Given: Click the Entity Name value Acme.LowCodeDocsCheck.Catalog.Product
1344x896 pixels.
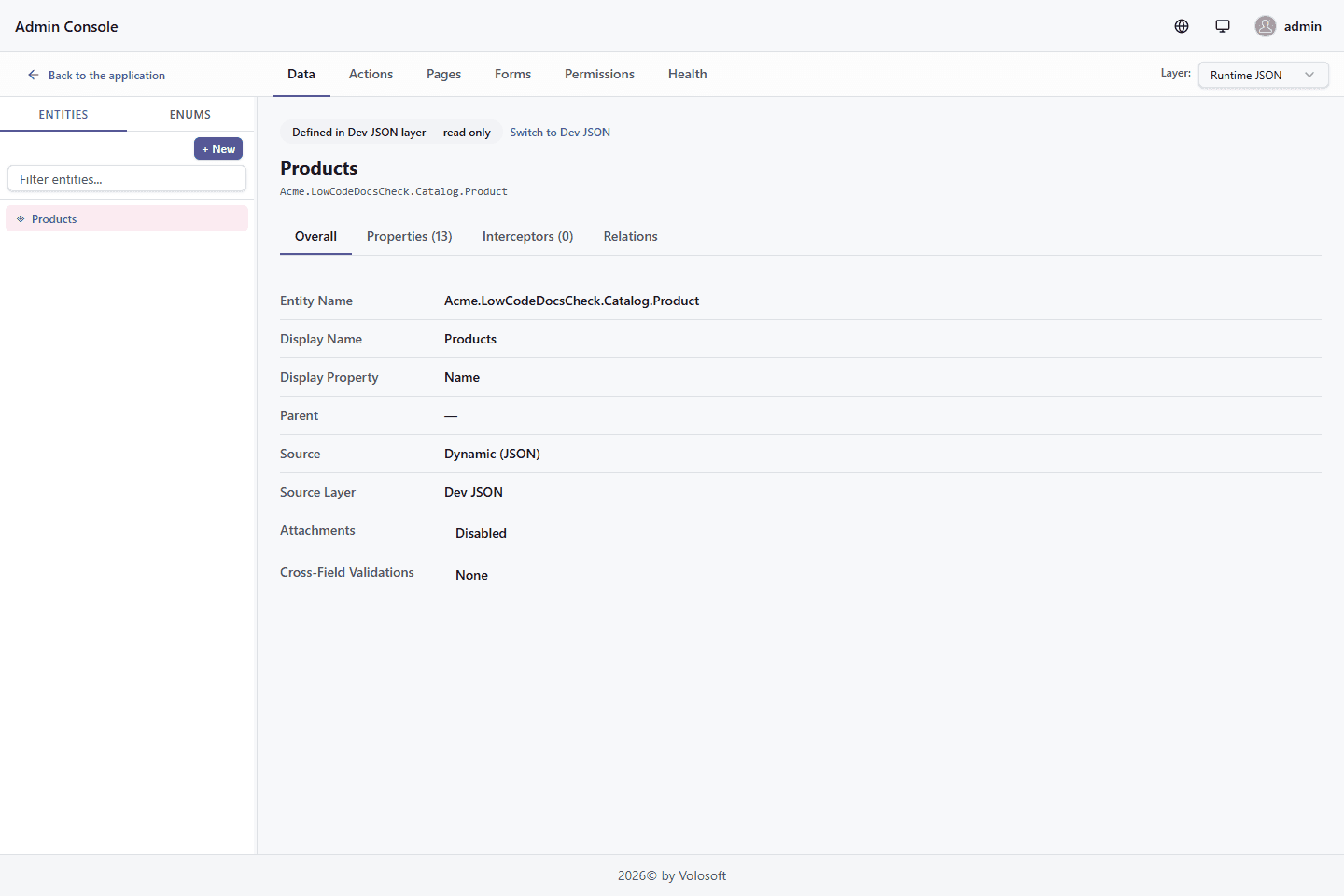Looking at the screenshot, I should [571, 301].
